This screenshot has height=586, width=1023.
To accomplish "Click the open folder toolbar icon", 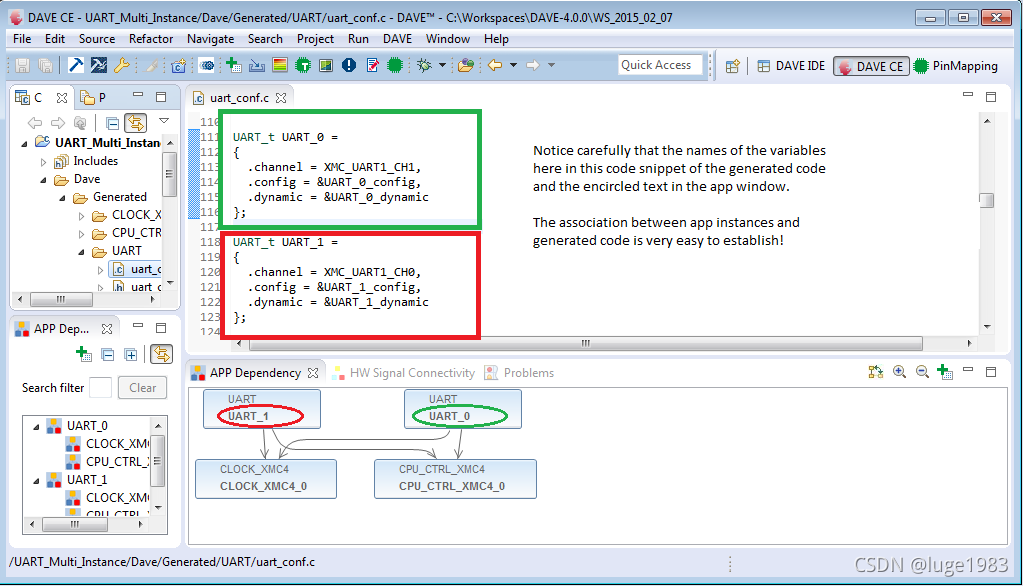I will click(466, 65).
